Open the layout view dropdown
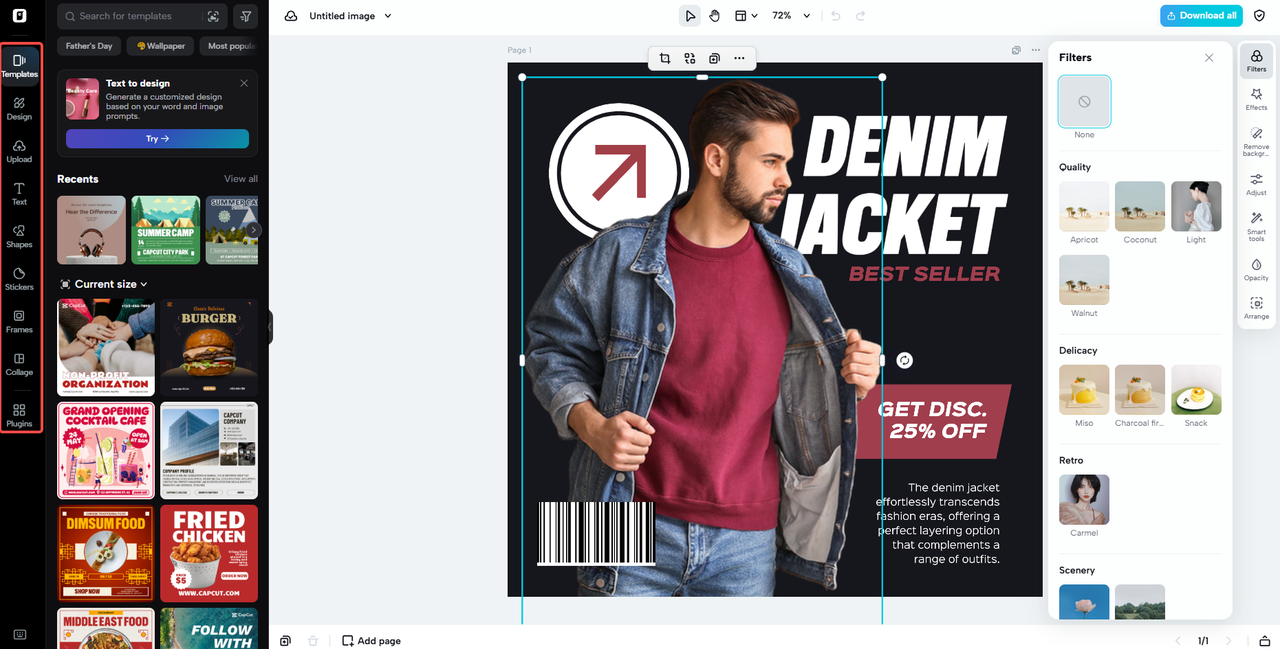Image resolution: width=1280 pixels, height=649 pixels. 746,16
